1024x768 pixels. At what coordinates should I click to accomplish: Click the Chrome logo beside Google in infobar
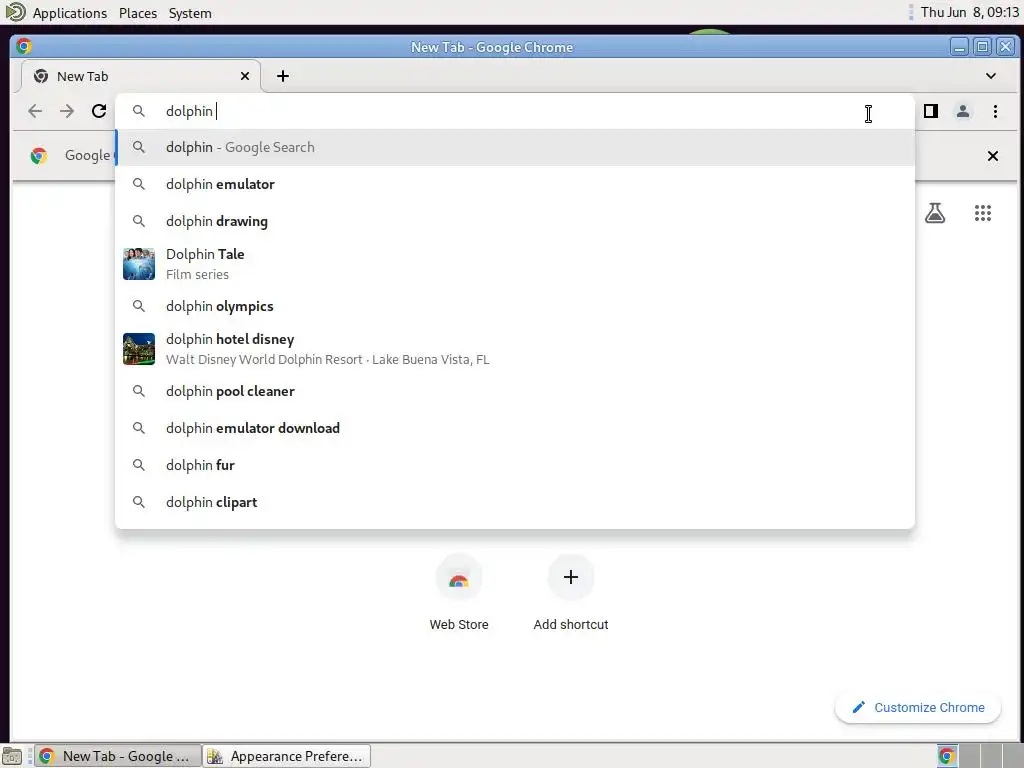click(x=39, y=155)
